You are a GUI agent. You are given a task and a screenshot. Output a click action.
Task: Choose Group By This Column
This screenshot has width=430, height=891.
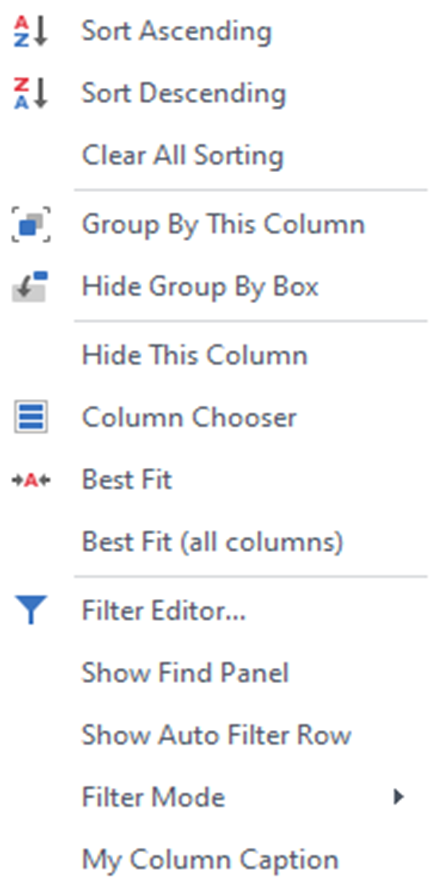pyautogui.click(x=223, y=224)
